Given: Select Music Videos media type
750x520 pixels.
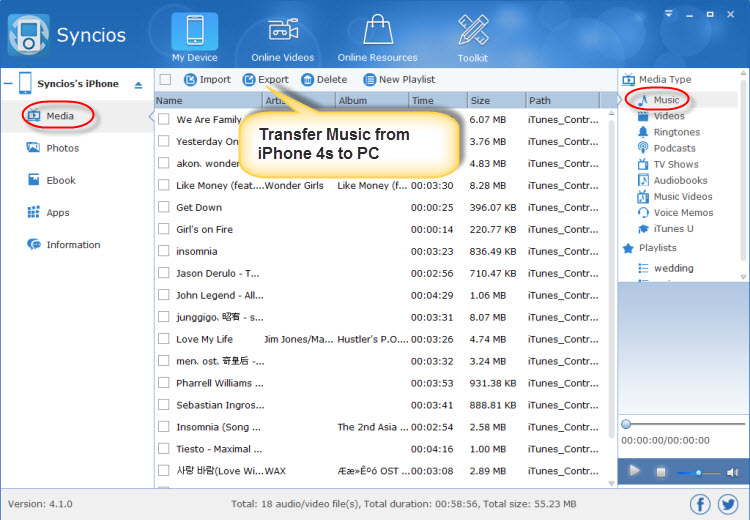Looking at the screenshot, I should pos(675,197).
